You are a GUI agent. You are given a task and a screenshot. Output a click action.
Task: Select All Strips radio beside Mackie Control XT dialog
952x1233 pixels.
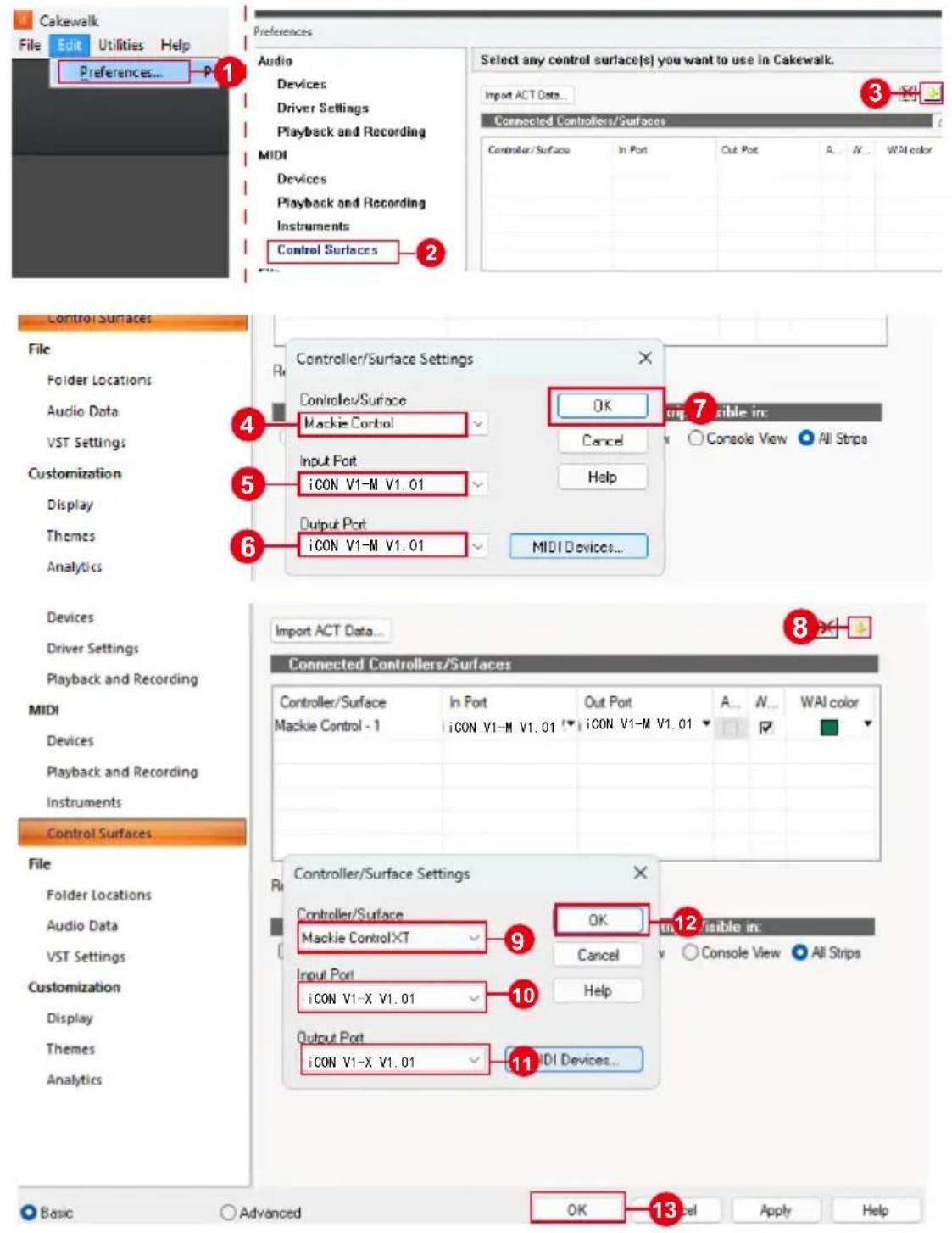(799, 952)
